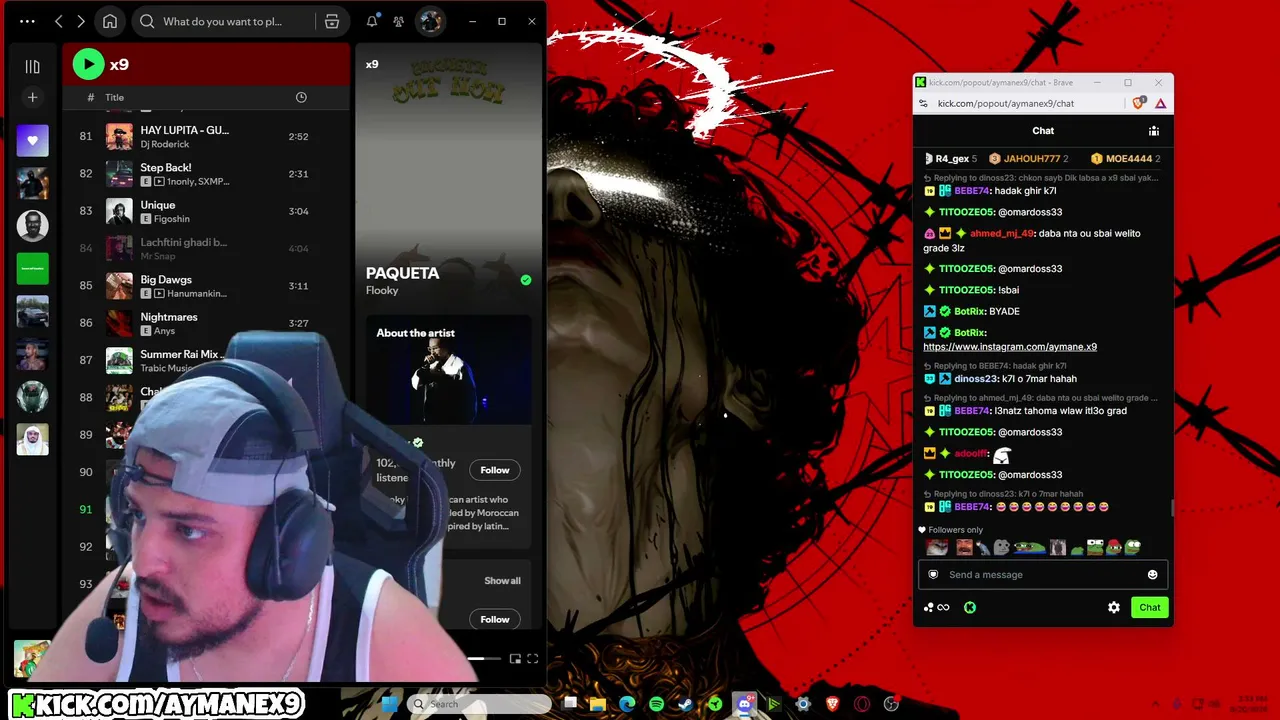This screenshot has height=720, width=1280.
Task: Create a new playlist with plus icon
Action: click(x=32, y=97)
